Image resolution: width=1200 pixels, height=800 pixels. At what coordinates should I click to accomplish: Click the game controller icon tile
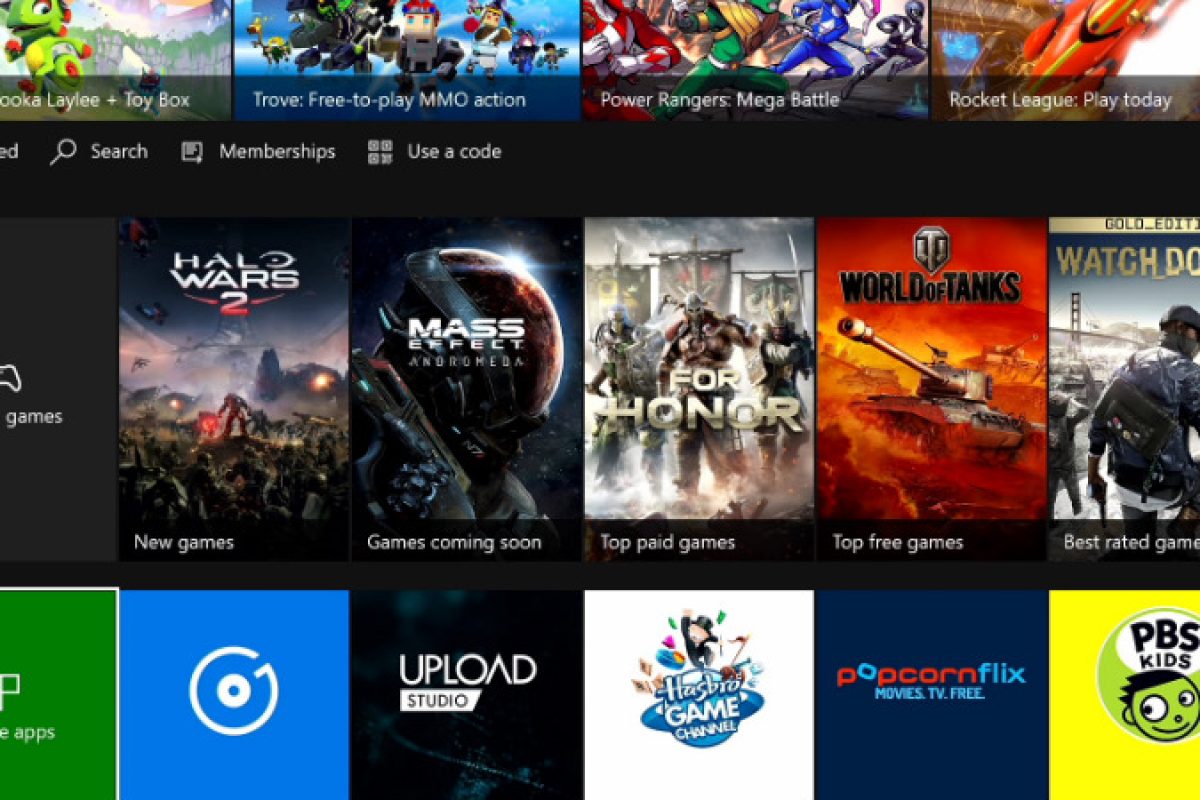(x=12, y=380)
